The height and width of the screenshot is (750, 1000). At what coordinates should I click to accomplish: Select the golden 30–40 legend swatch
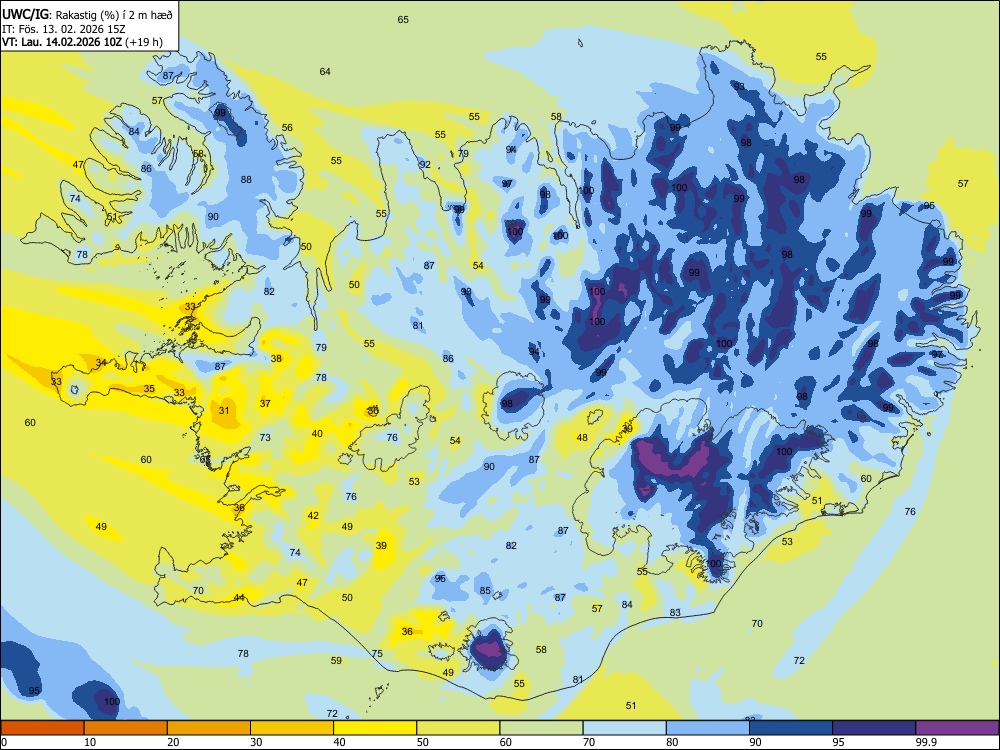pos(292,728)
